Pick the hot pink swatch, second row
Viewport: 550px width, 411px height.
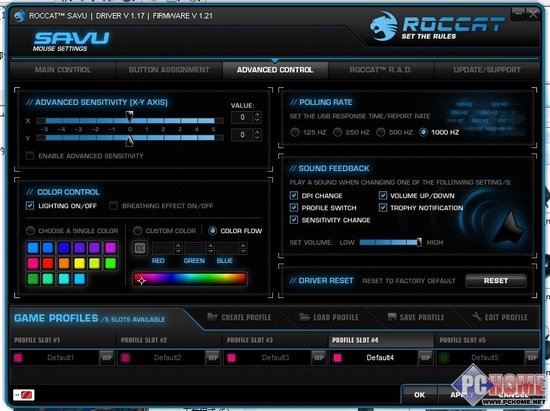click(x=33, y=263)
